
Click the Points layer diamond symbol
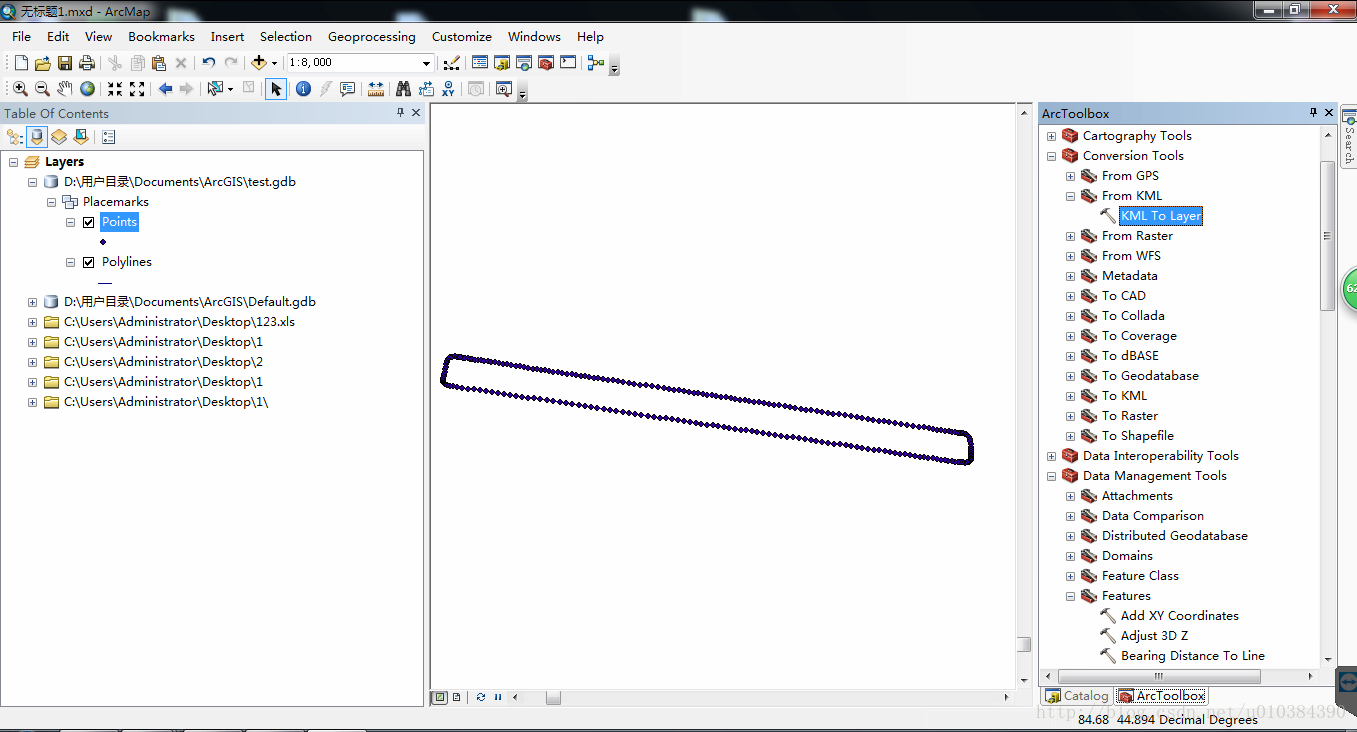pyautogui.click(x=103, y=242)
